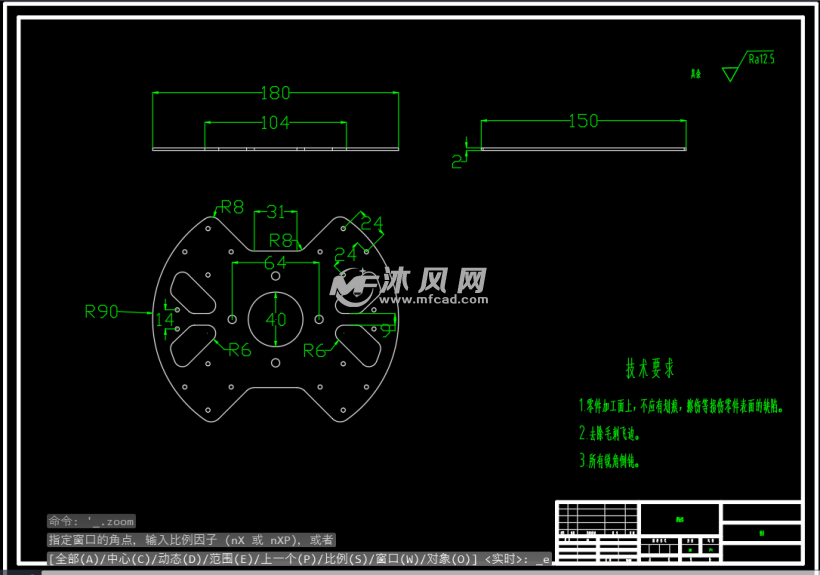Viewport: 820px width, 575px height.
Task: Select the surface roughness triangle symbol
Action: pyautogui.click(x=731, y=74)
